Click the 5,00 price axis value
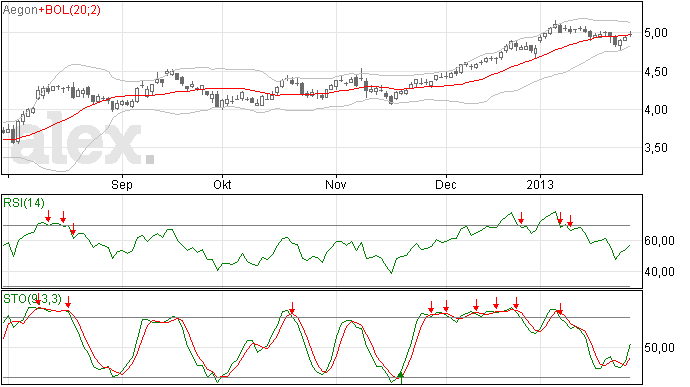Image resolution: width=690 pixels, height=387 pixels. click(656, 33)
